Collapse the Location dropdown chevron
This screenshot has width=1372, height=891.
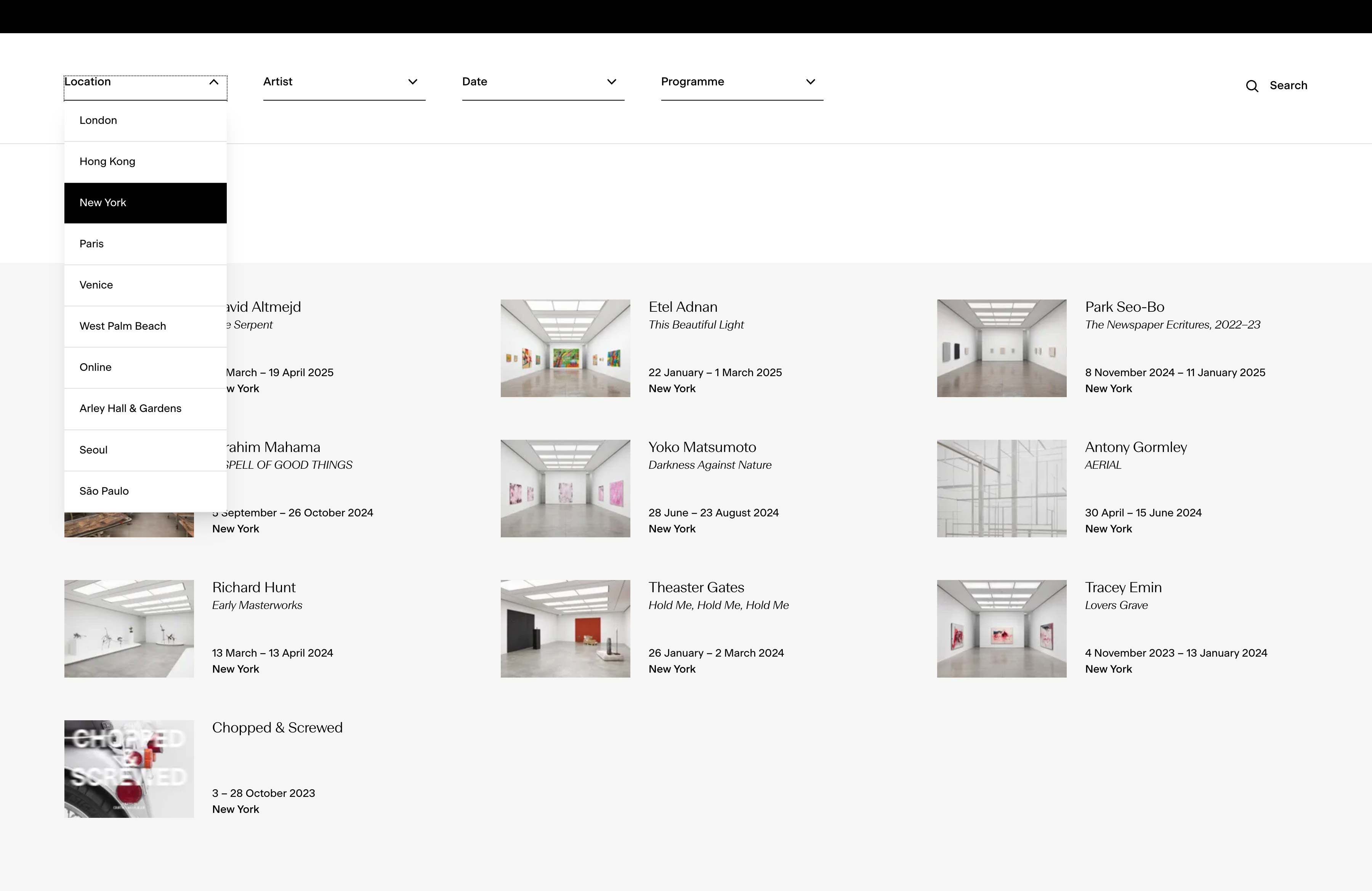click(214, 82)
